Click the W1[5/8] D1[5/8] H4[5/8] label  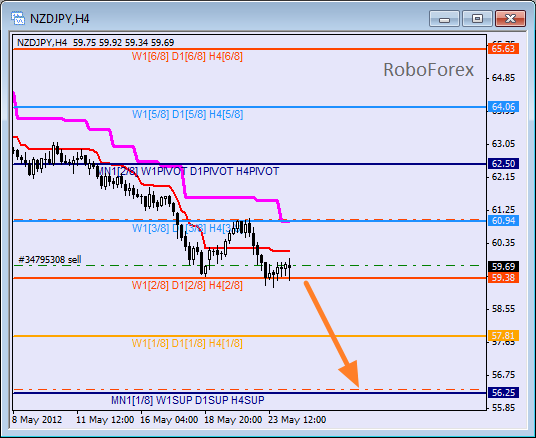pyautogui.click(x=188, y=114)
